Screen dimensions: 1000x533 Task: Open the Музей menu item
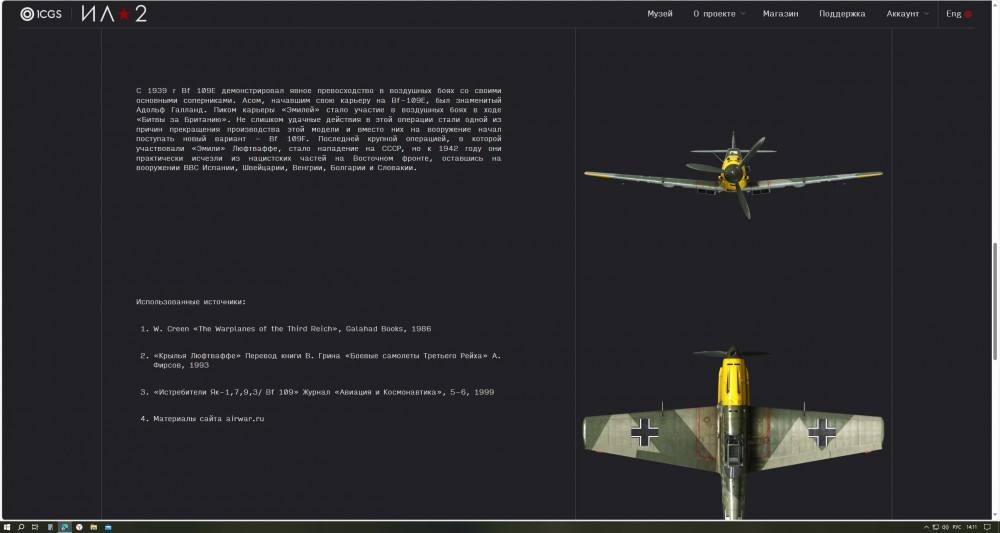pos(659,13)
